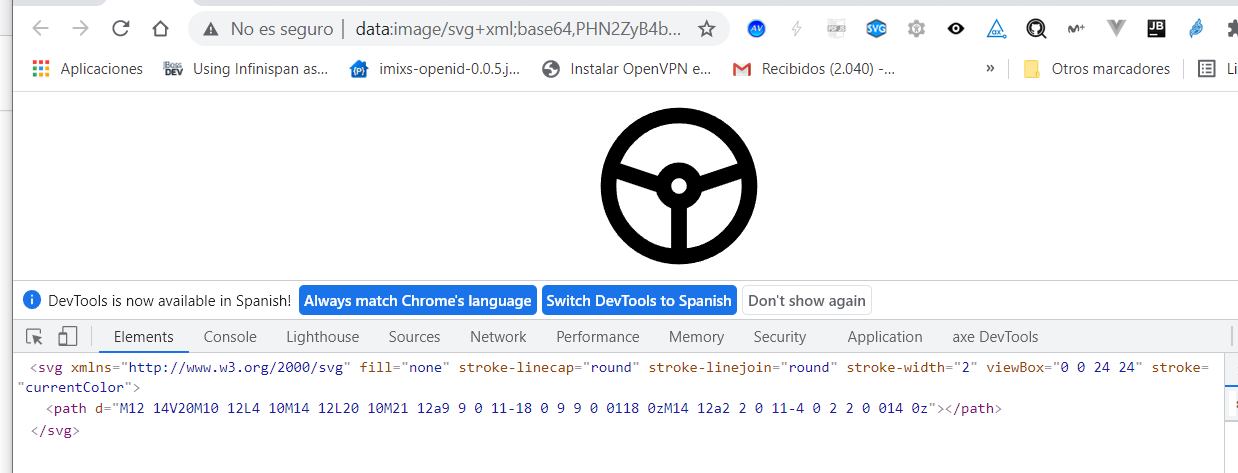The height and width of the screenshot is (473, 1238).
Task: Open the 'Using Infinispan as...' bookmark
Action: click(x=246, y=69)
